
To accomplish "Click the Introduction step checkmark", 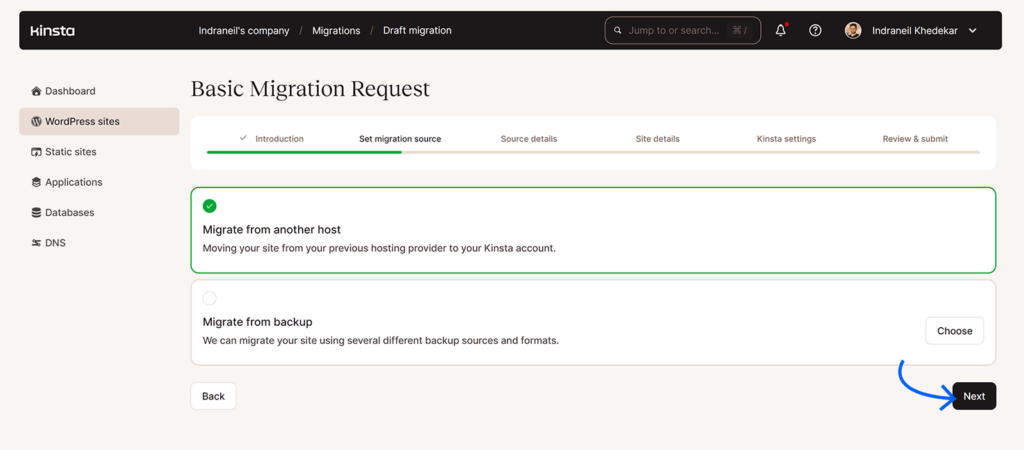I will tap(244, 138).
